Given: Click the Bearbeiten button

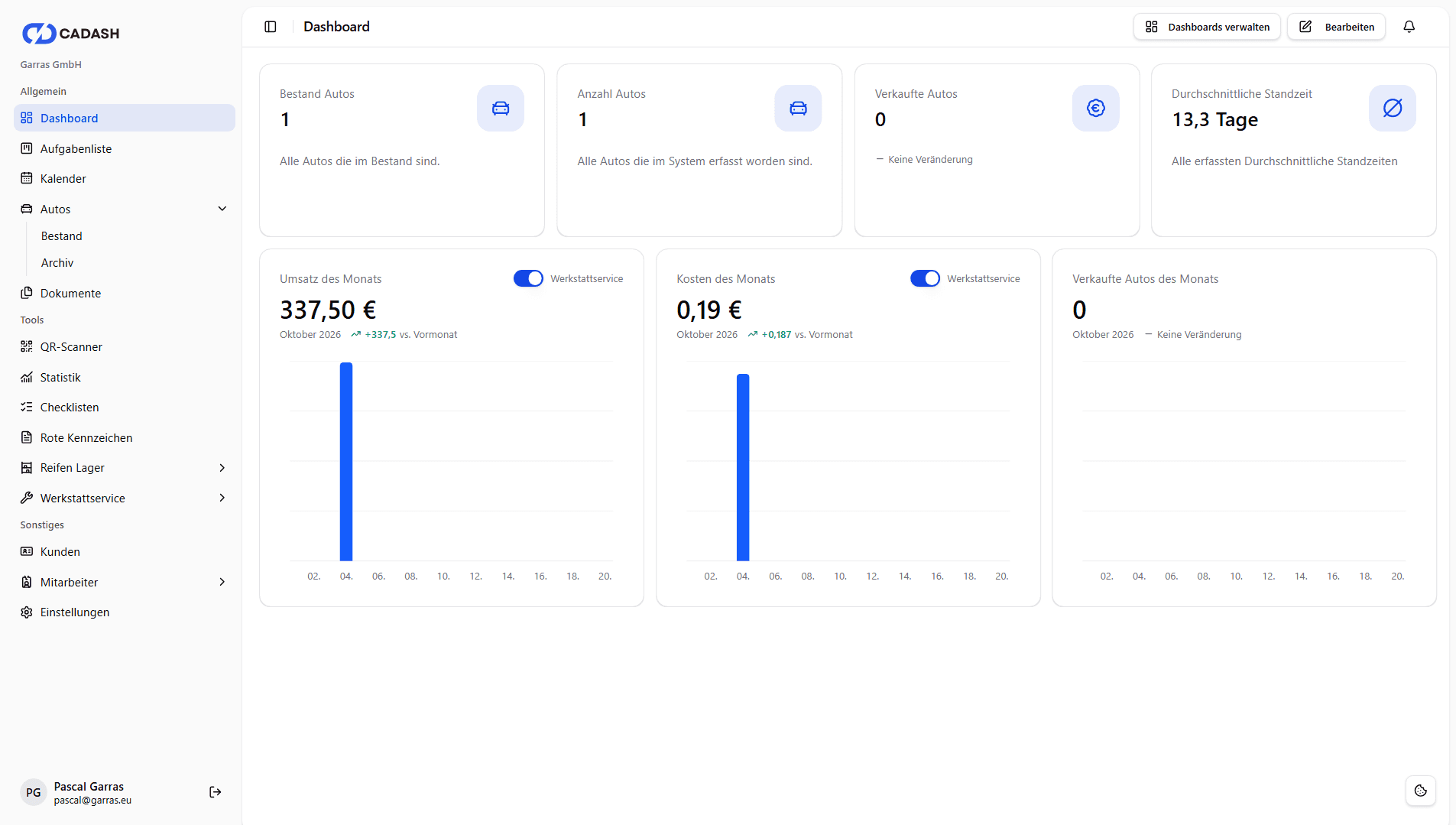Looking at the screenshot, I should coord(1336,27).
